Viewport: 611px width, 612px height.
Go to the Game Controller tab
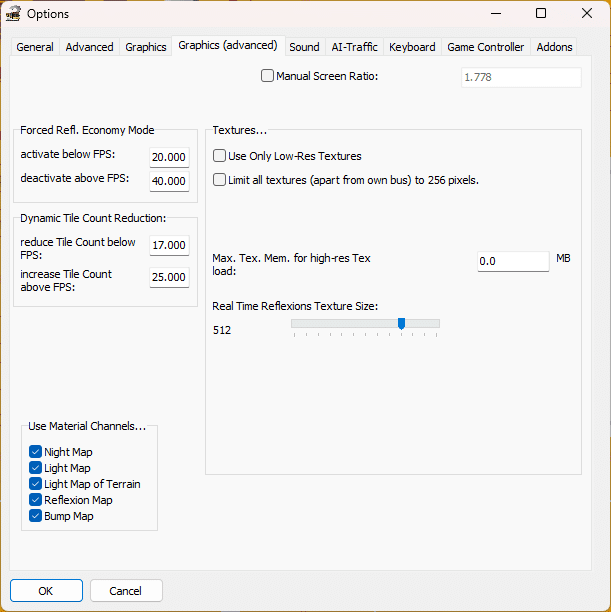point(485,47)
